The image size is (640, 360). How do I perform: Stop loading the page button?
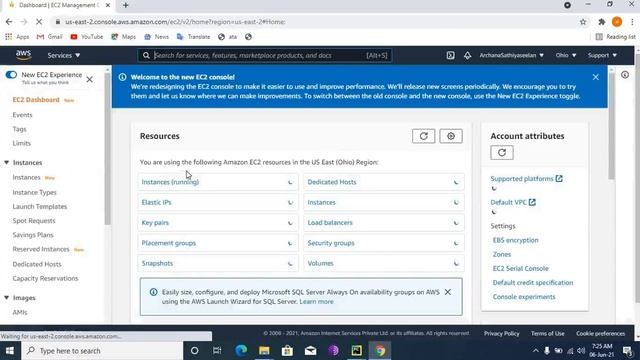point(39,22)
